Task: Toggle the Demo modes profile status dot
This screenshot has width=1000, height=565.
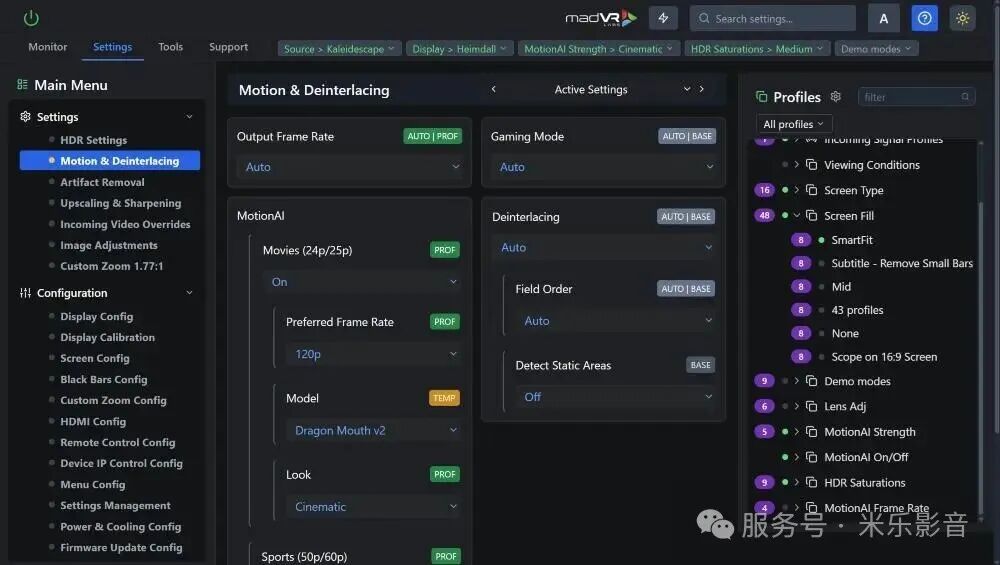Action: coord(785,381)
